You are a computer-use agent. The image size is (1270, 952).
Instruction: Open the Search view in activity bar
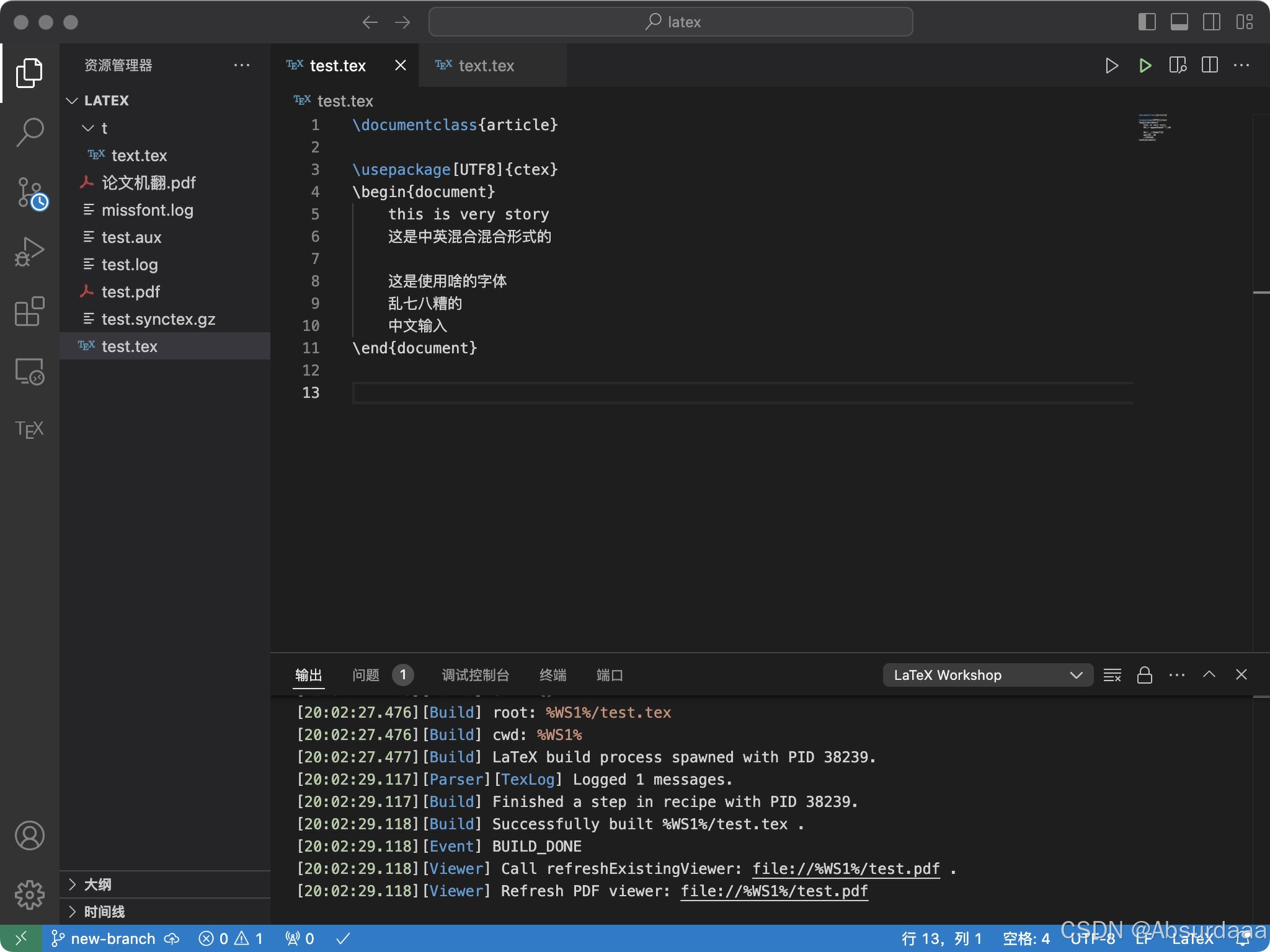click(x=29, y=133)
